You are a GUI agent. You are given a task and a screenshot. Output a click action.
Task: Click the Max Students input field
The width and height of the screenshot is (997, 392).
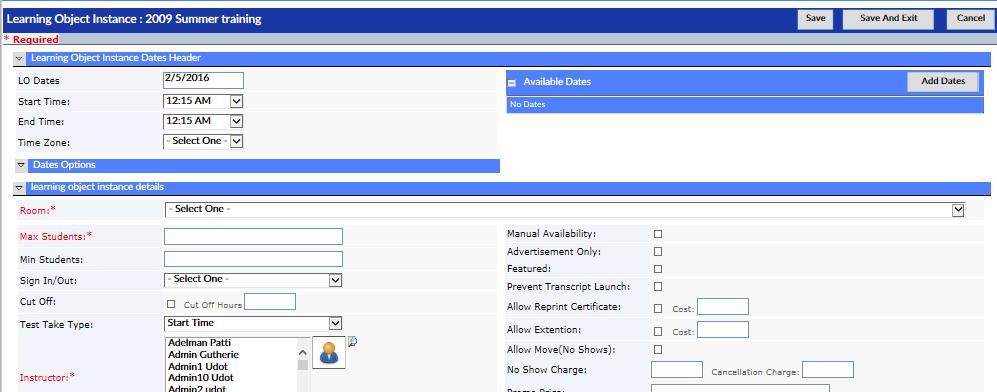(x=253, y=236)
